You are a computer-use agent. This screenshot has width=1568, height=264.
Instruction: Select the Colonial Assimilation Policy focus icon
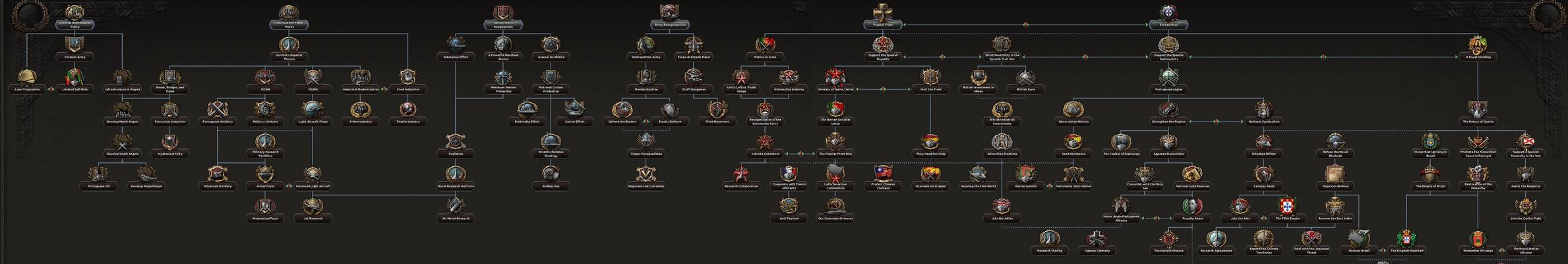pos(75,12)
